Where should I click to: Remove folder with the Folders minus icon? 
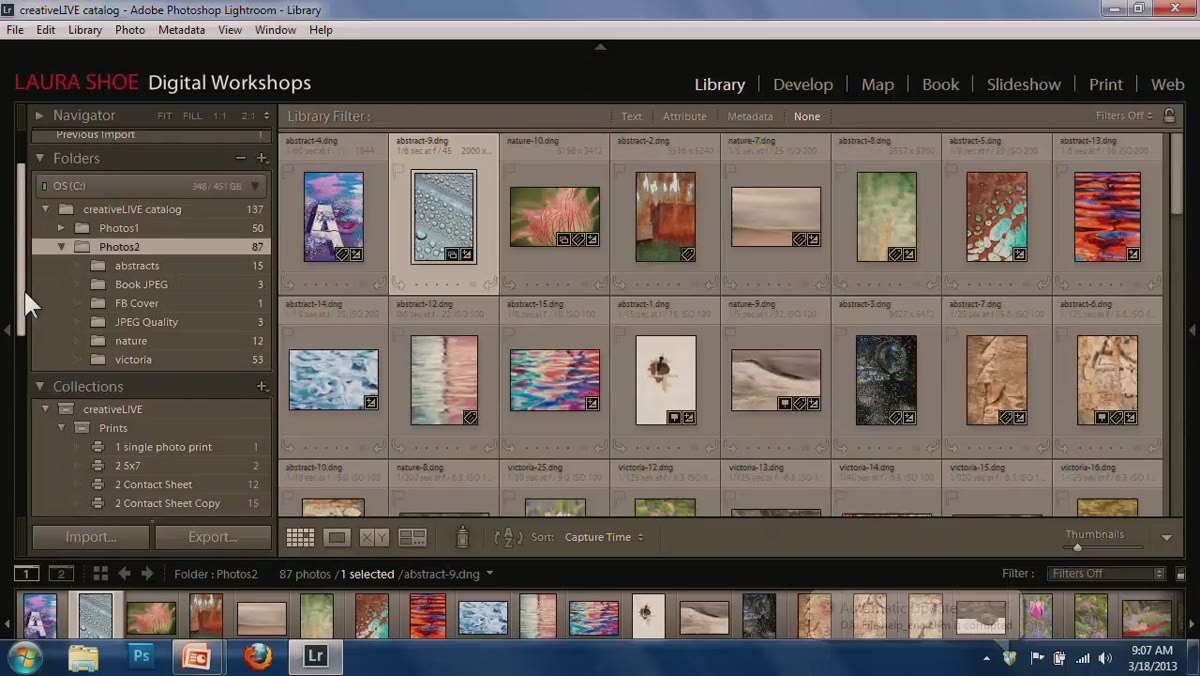tap(241, 158)
